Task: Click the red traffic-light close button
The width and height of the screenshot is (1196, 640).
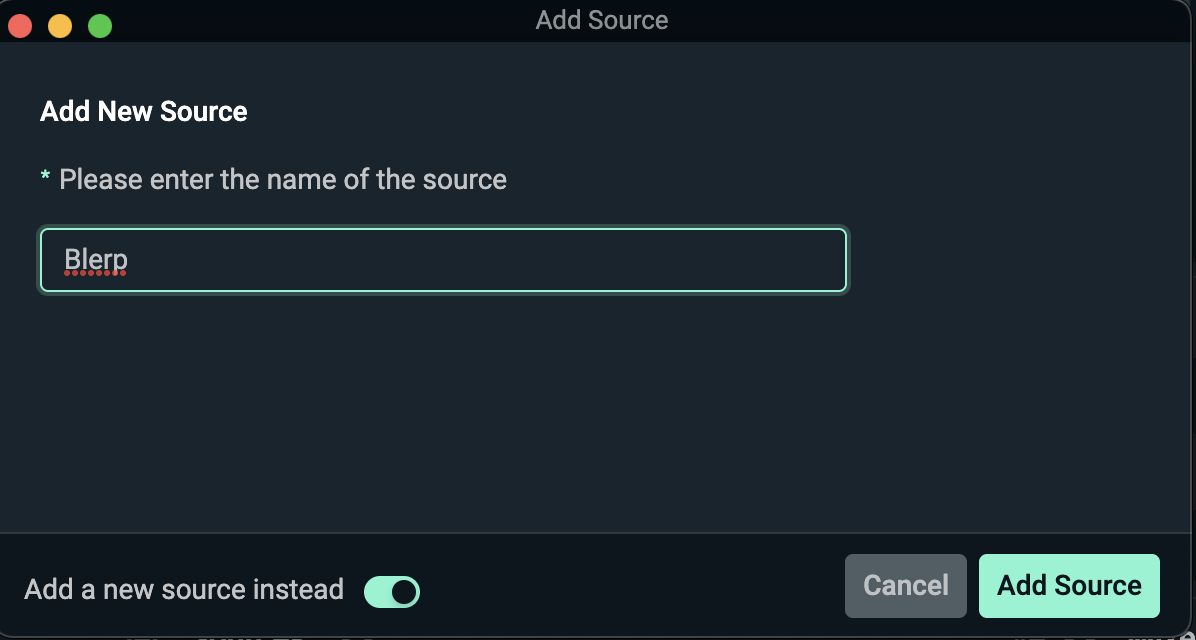Action: point(20,25)
